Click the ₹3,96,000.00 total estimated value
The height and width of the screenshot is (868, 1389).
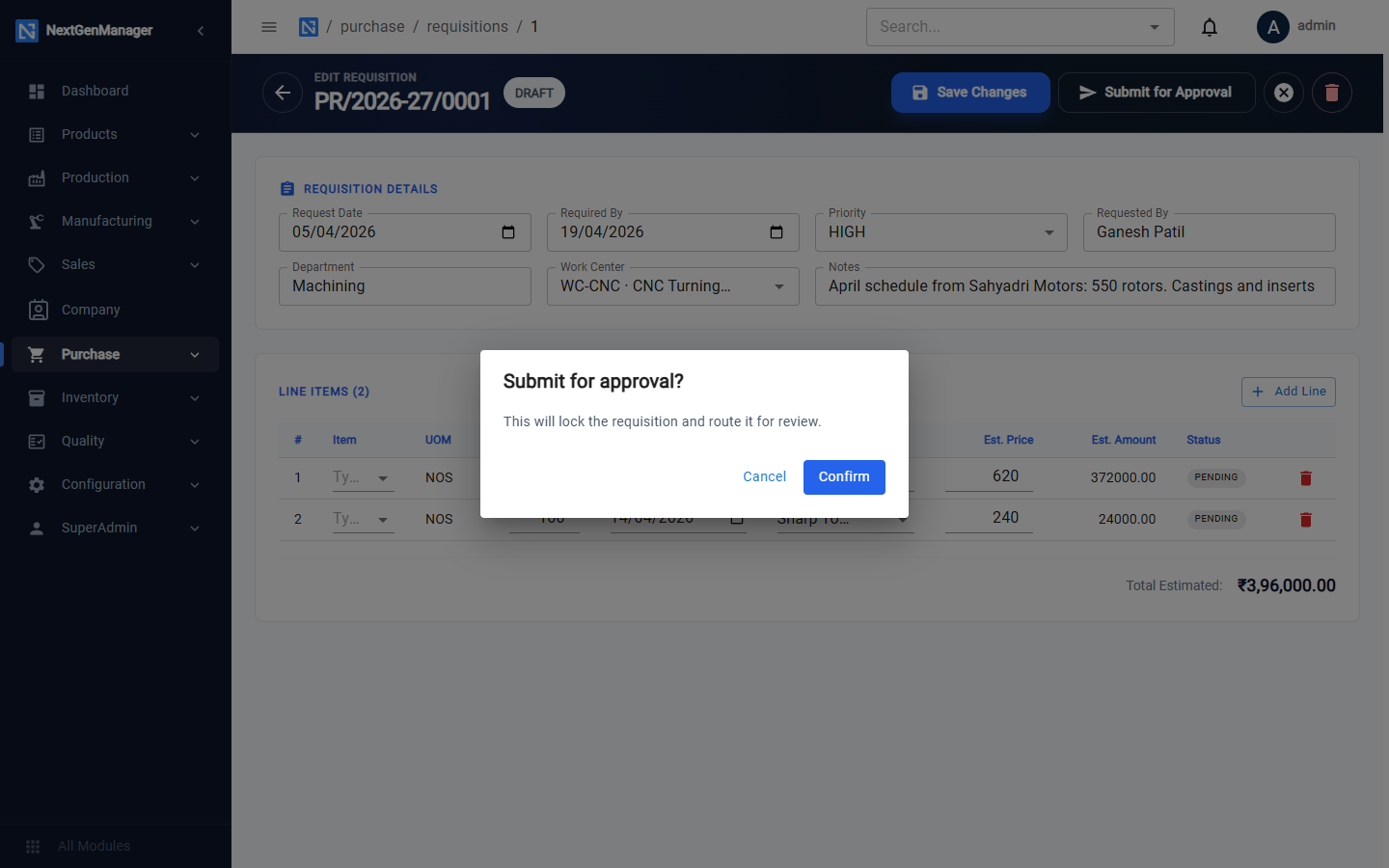(1287, 586)
